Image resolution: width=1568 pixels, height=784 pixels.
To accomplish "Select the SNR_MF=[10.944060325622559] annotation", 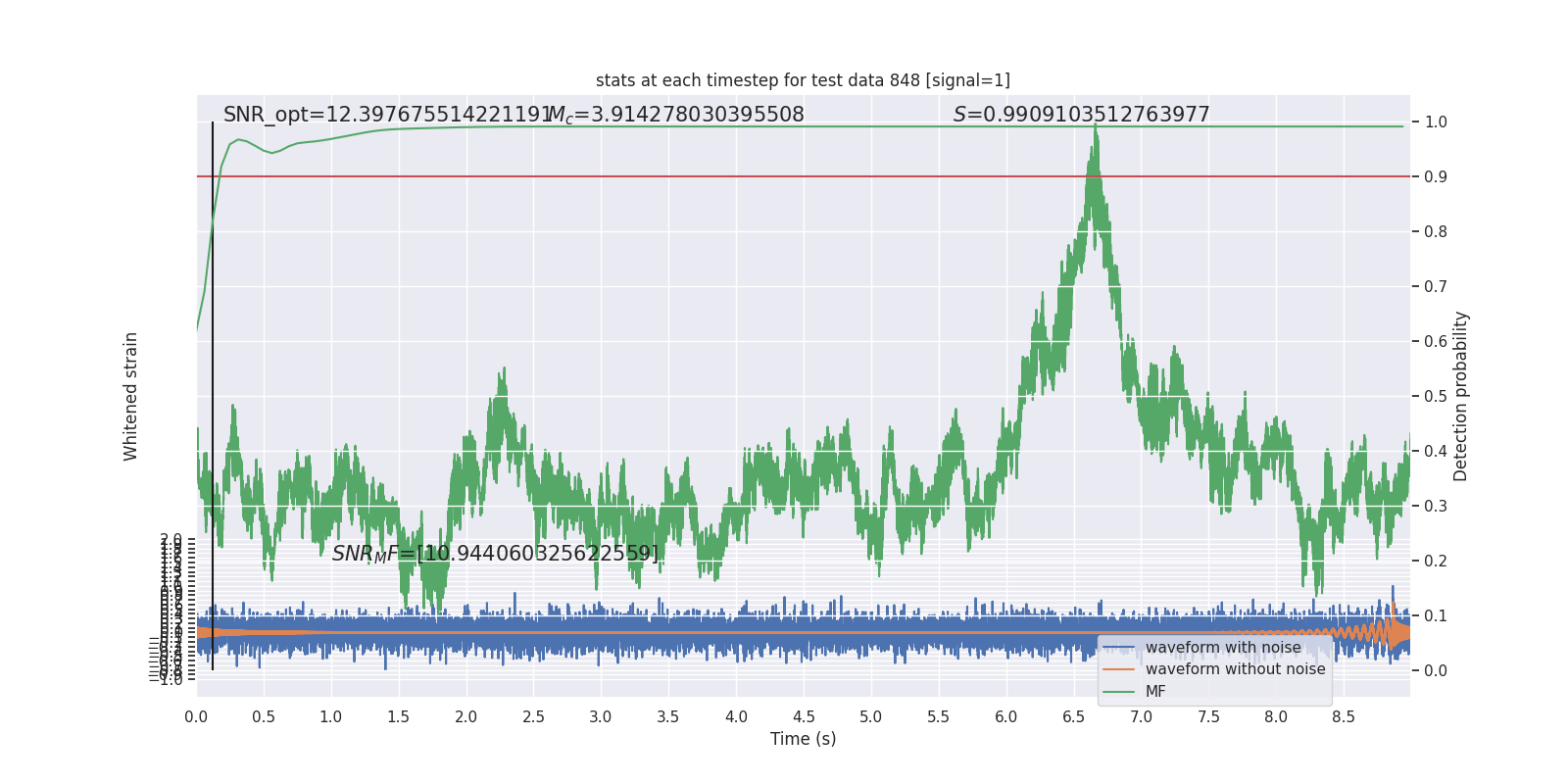I will (x=496, y=554).
